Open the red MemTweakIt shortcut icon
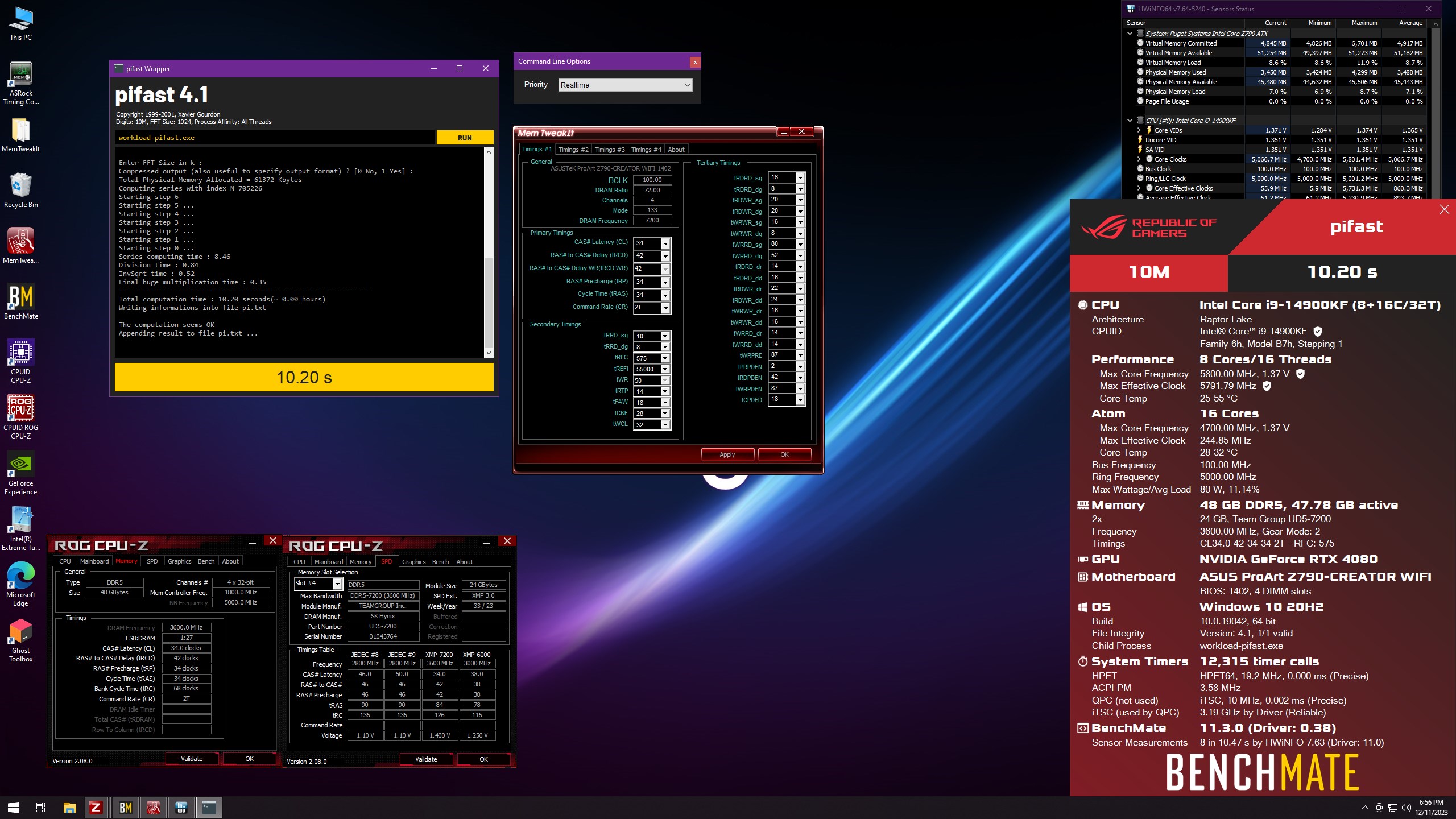This screenshot has height=819, width=1456. (x=20, y=246)
